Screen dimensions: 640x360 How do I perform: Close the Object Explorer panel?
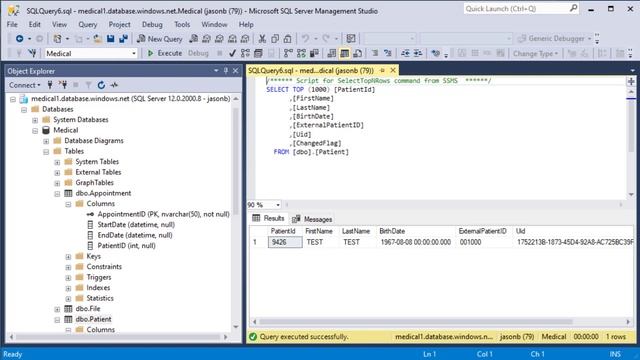click(x=236, y=71)
